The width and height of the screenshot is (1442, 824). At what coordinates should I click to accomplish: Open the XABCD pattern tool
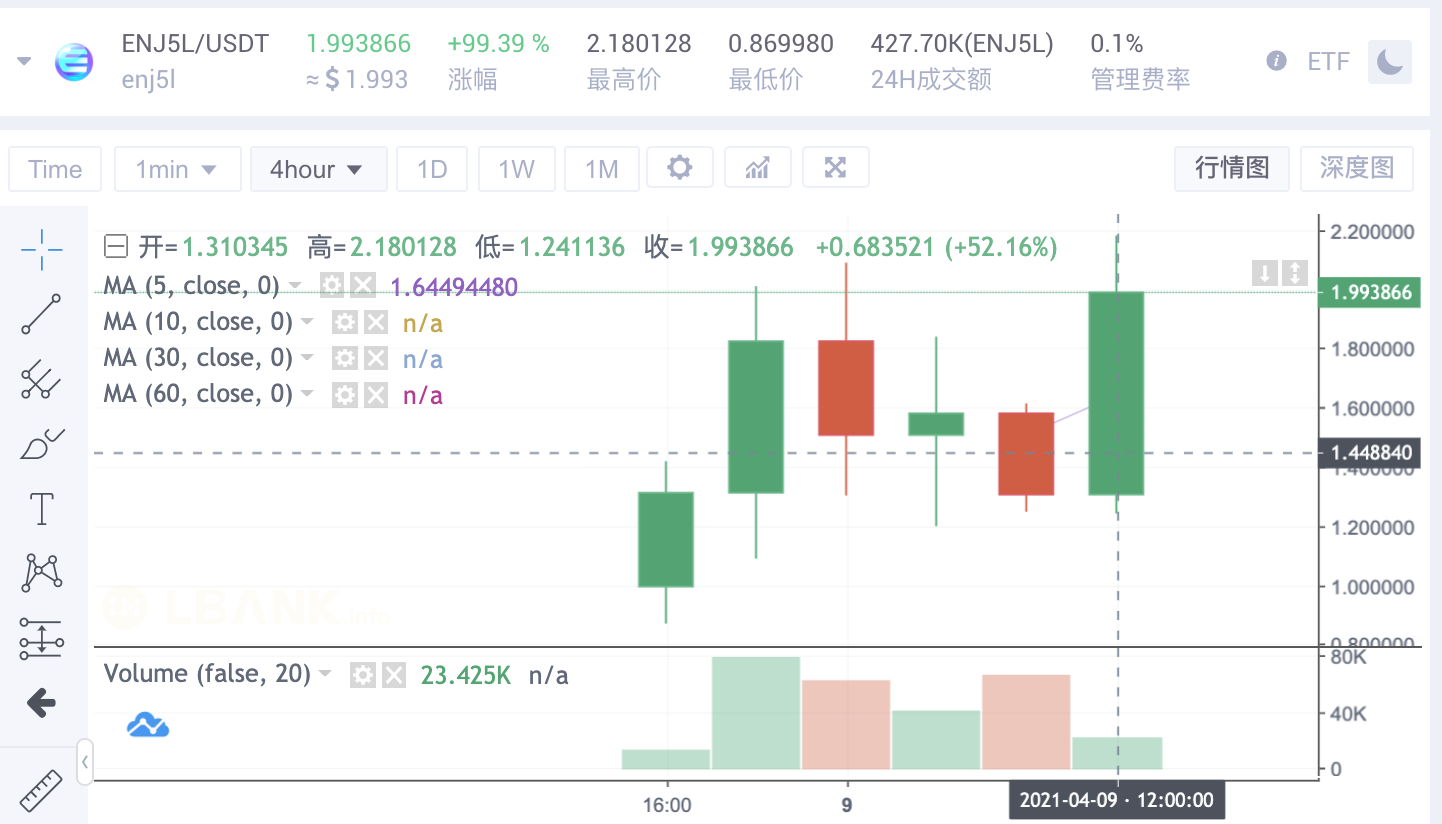click(40, 572)
